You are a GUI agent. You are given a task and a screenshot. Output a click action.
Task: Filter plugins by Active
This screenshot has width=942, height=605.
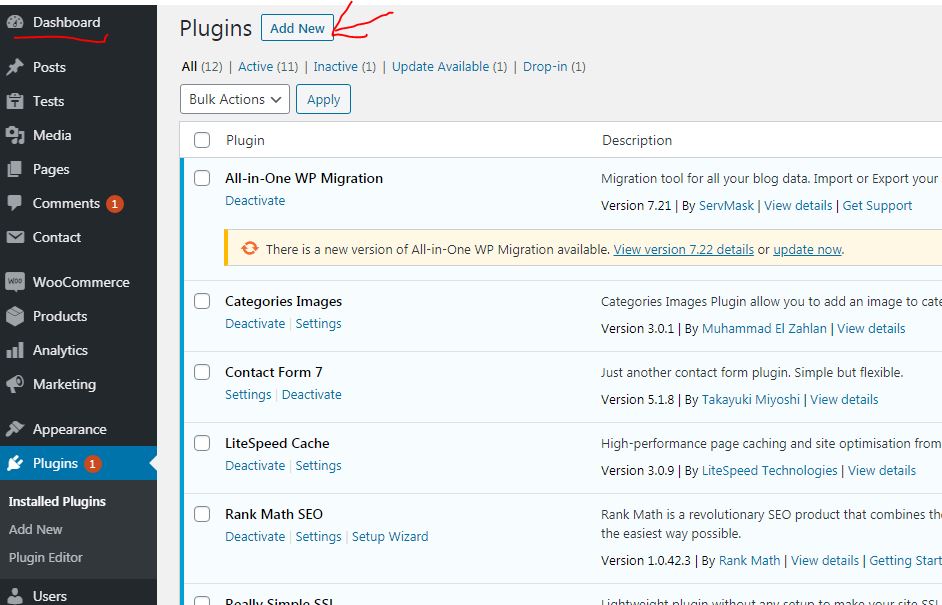255,67
